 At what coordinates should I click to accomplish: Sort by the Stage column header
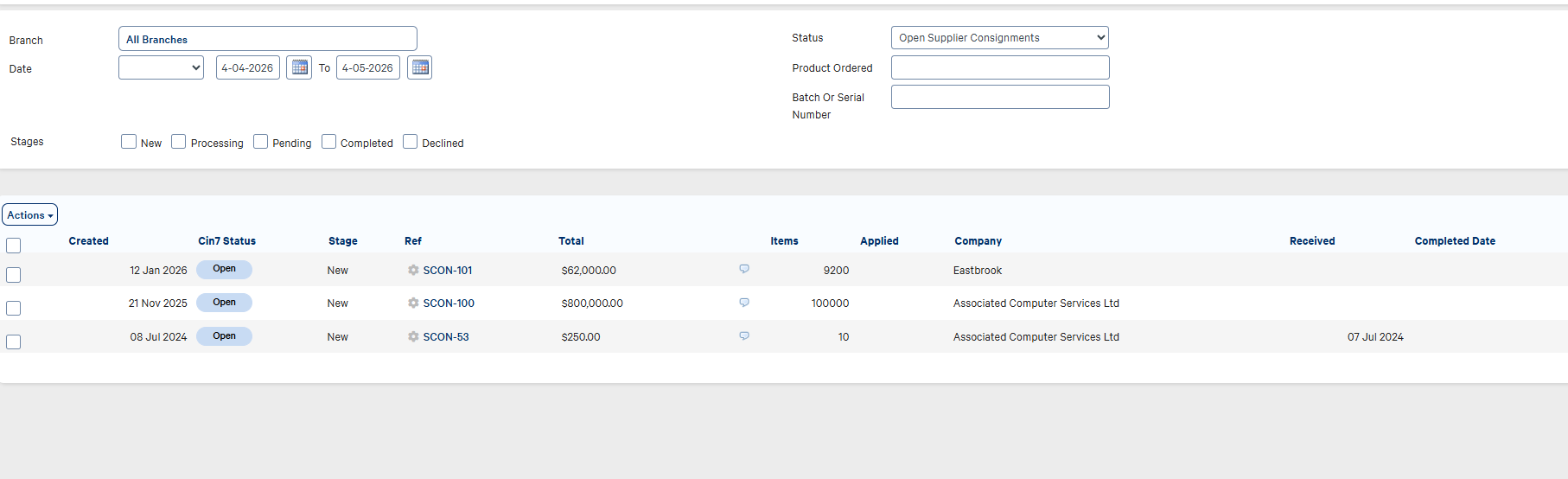[343, 241]
